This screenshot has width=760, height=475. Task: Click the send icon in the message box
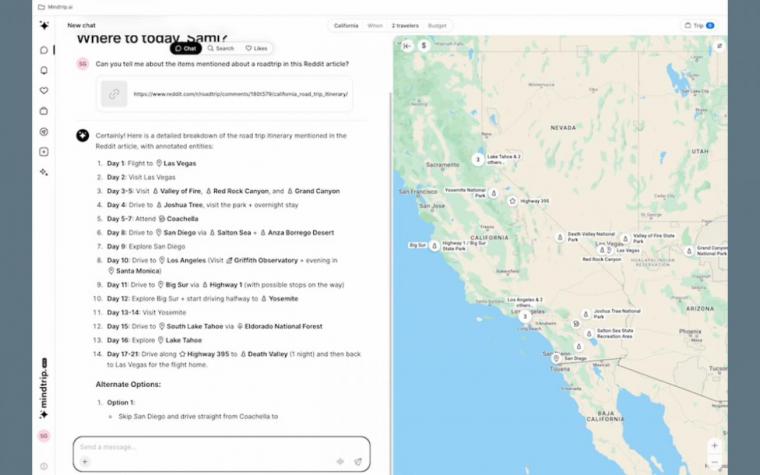358,461
